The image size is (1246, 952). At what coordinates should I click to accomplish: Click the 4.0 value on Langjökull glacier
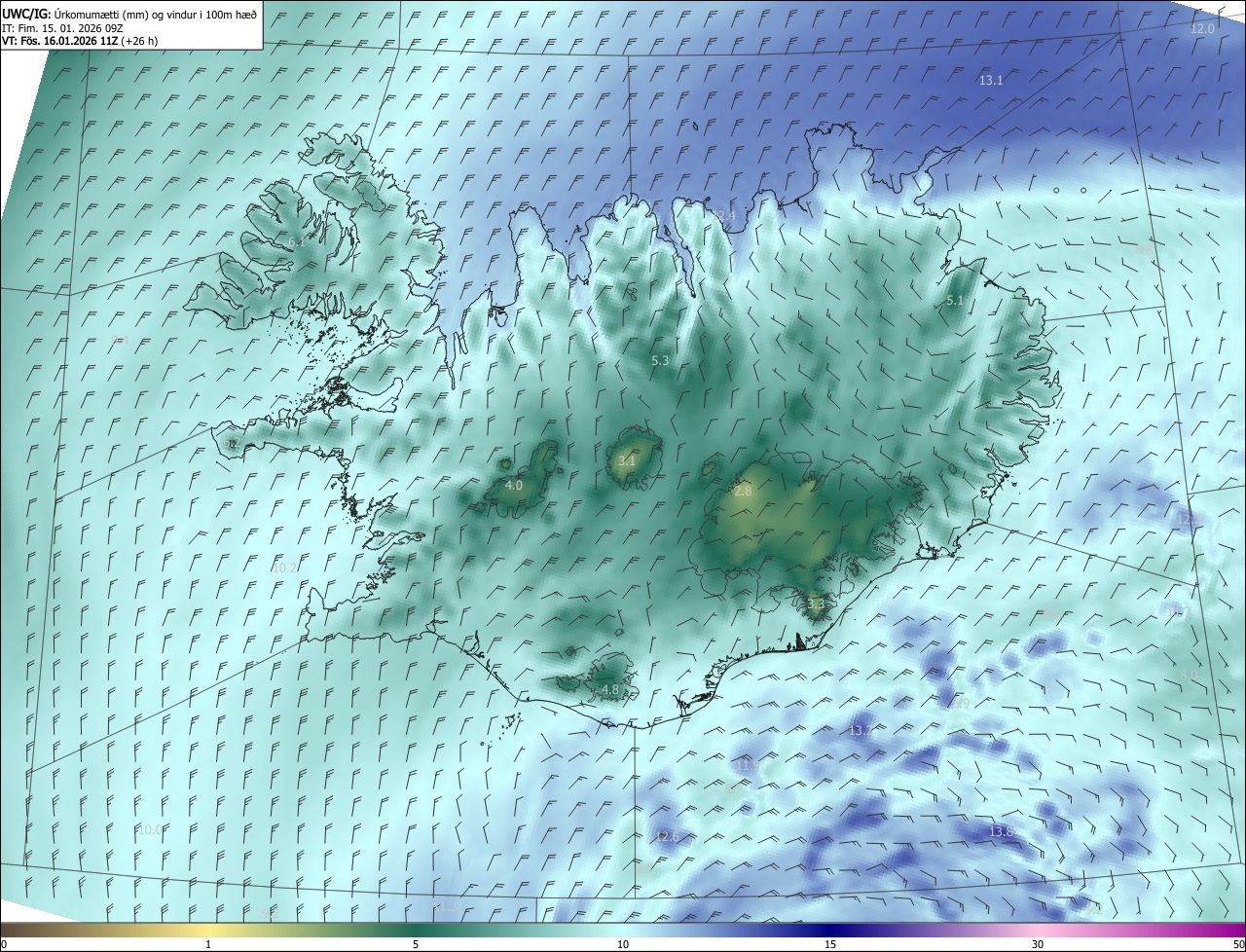click(514, 485)
